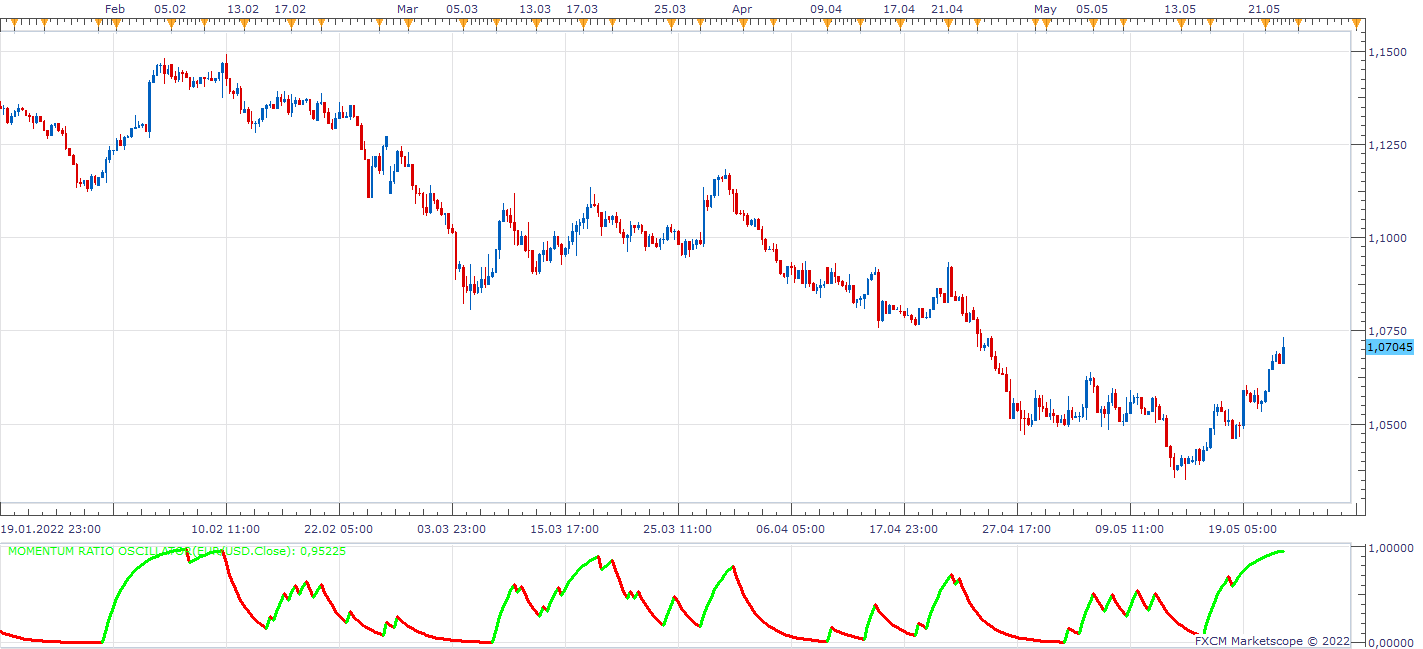Screen dimensions: 1423x649
Task: Click the oscillator scale value 1,00000
Action: click(x=1389, y=549)
